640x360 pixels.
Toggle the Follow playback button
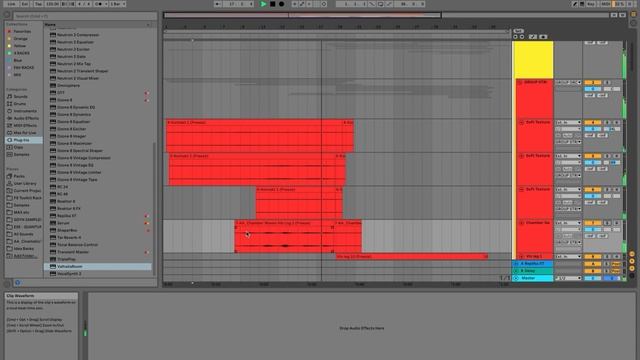[218, 4]
